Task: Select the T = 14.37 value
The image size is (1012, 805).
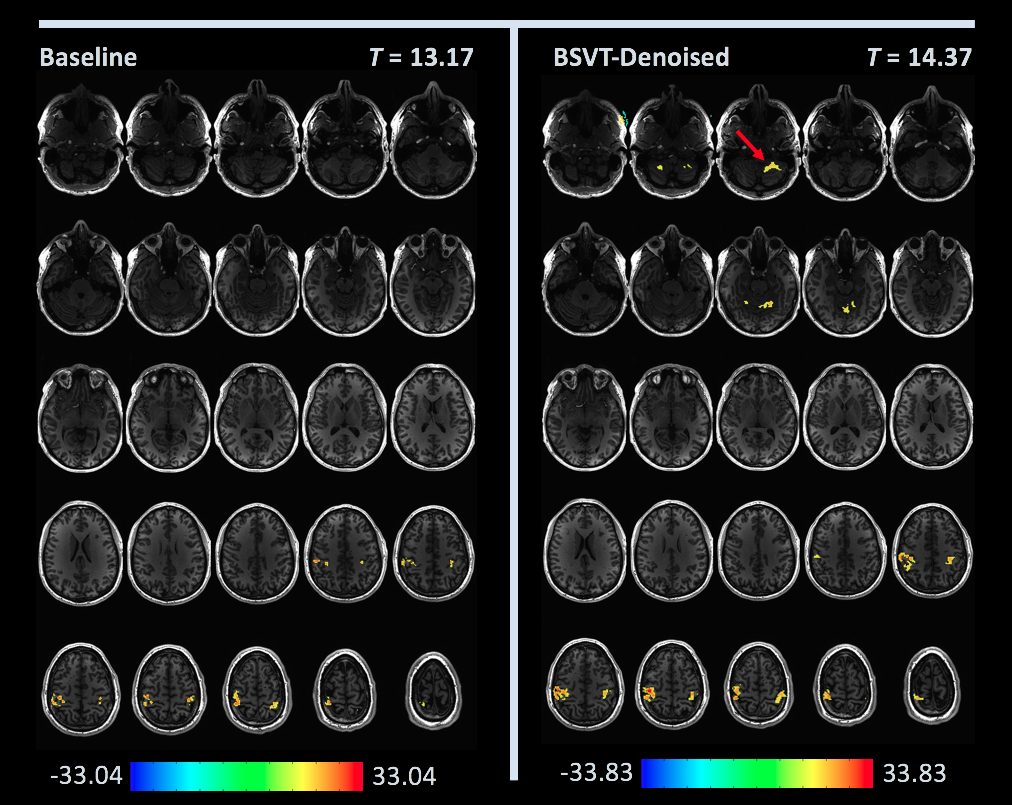Action: (918, 58)
